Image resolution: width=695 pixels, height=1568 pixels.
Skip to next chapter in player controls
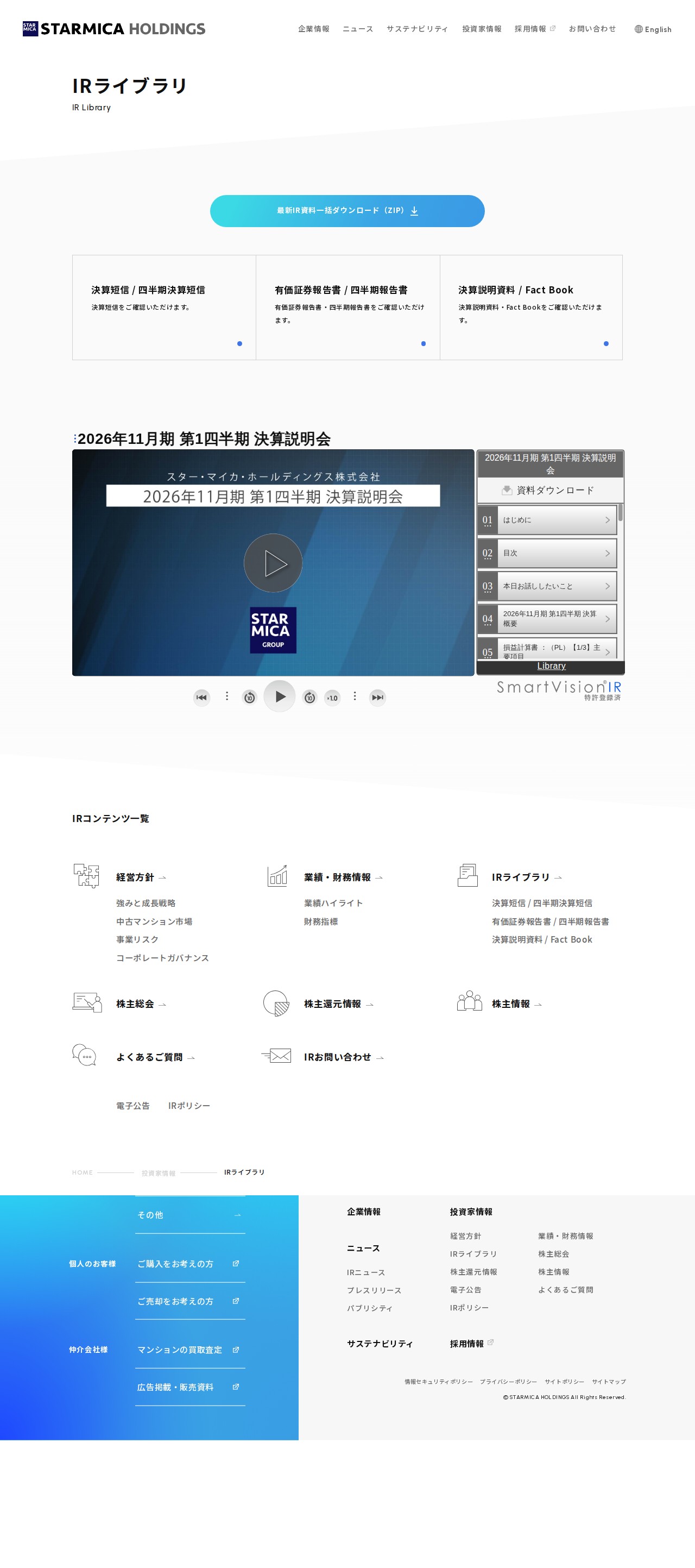(x=377, y=697)
